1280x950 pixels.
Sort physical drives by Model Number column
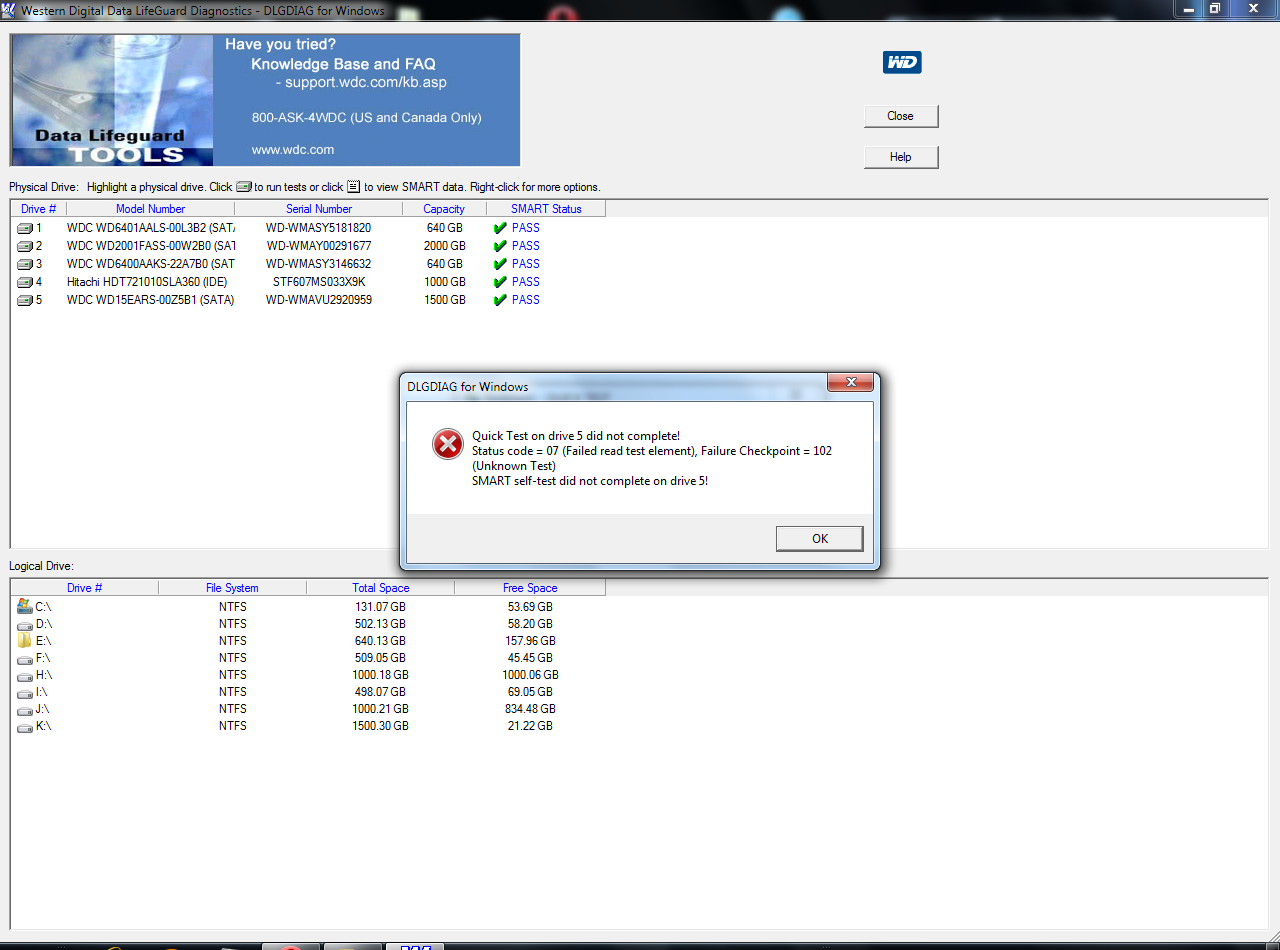click(x=150, y=209)
